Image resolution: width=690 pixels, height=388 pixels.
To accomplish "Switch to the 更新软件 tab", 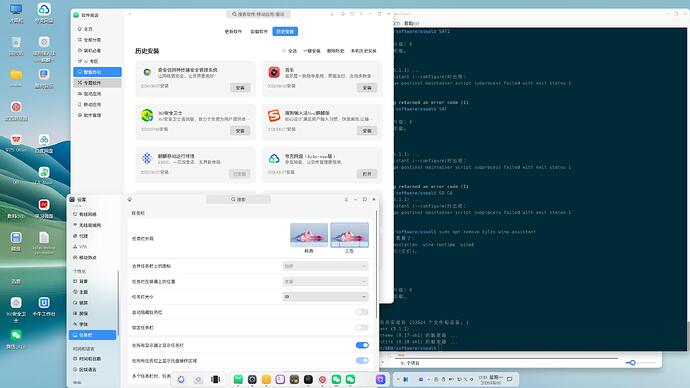I will (x=233, y=32).
